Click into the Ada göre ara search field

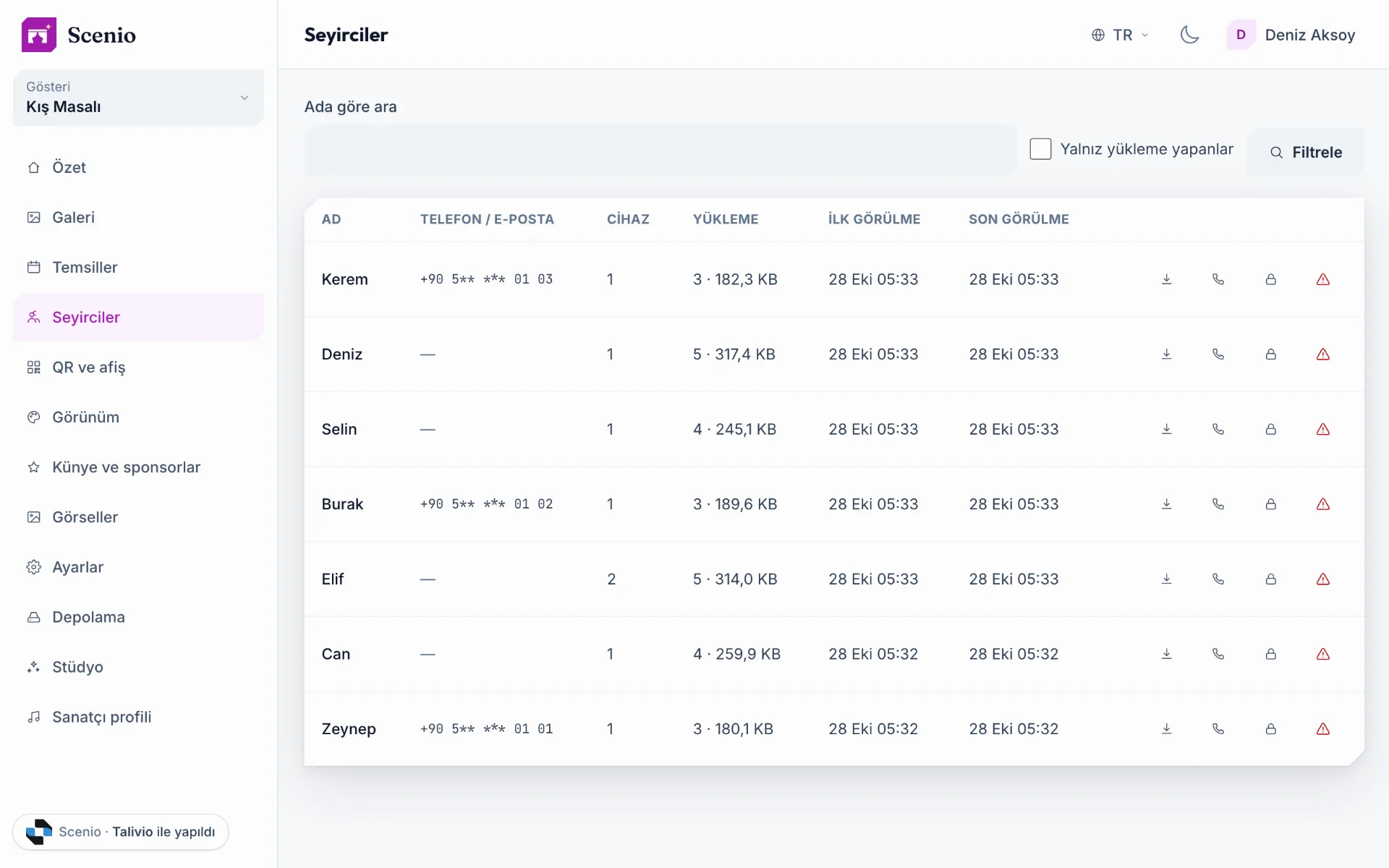pyautogui.click(x=660, y=150)
